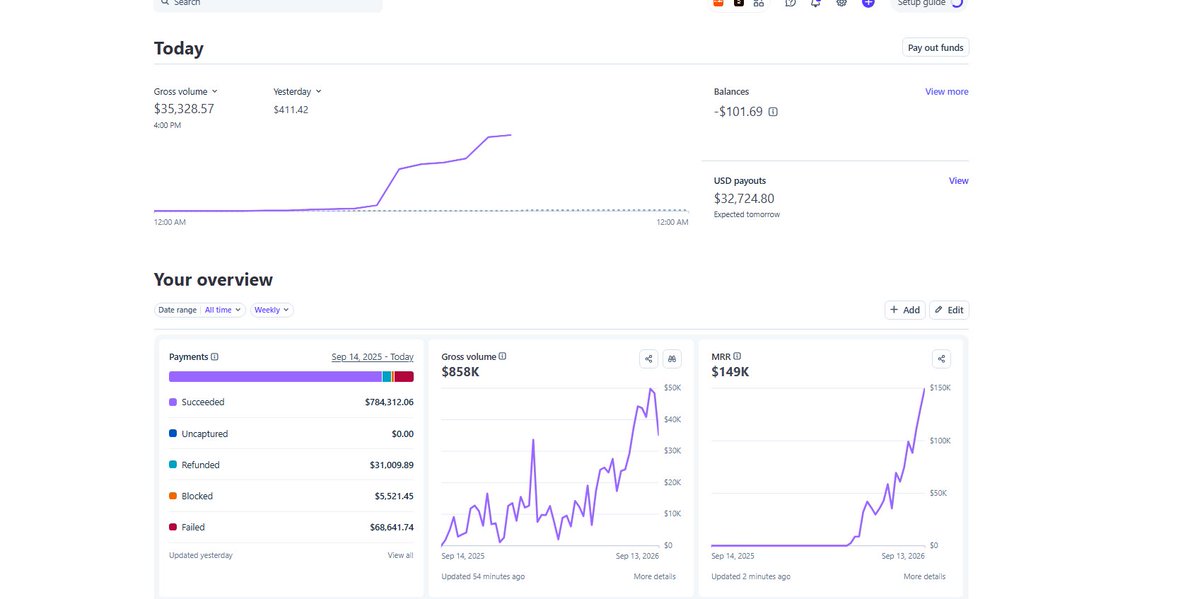Open the help question-mark icon in the top bar

point(790,3)
